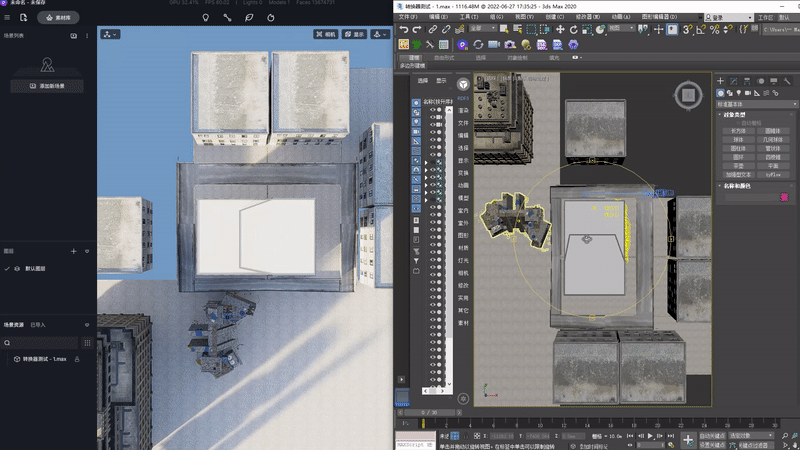Click the 添加新场景 button
The width and height of the screenshot is (800, 450).
[x=47, y=87]
